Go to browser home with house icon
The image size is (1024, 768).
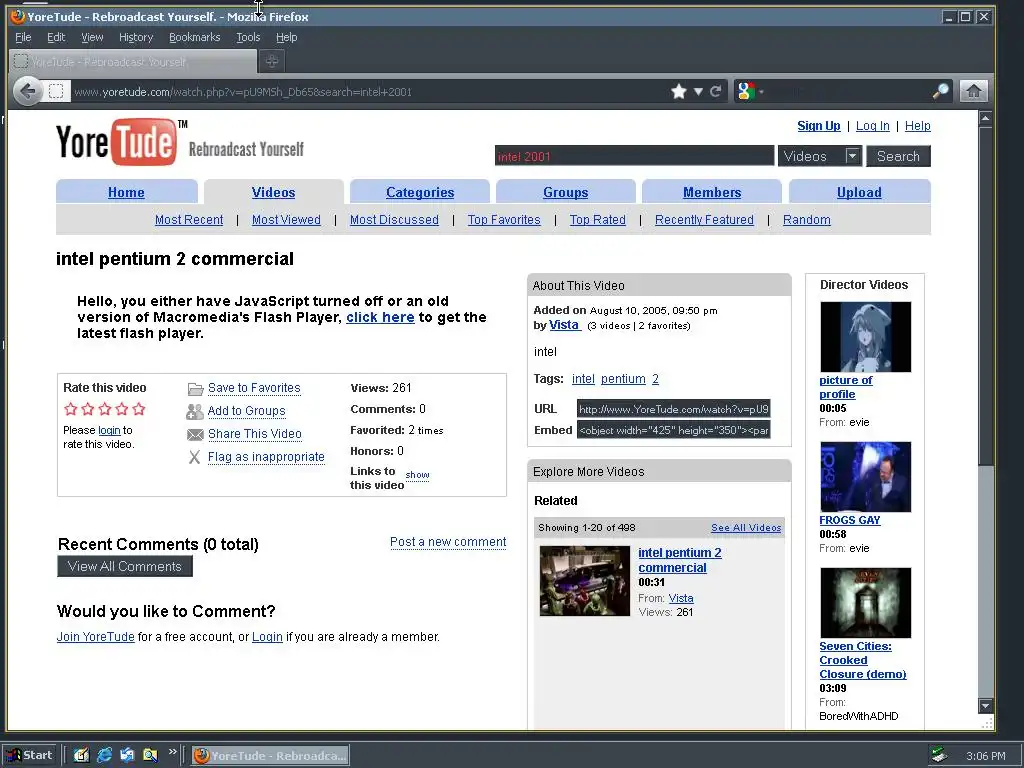pos(974,91)
